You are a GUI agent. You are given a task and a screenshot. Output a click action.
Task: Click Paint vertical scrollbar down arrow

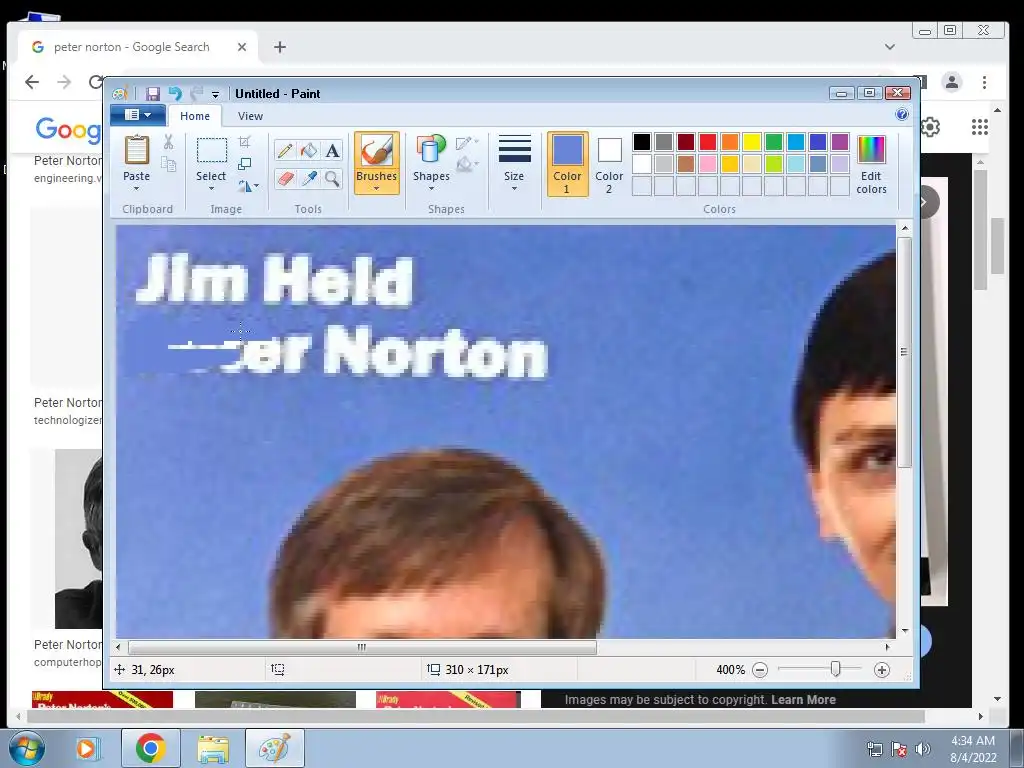[x=904, y=631]
